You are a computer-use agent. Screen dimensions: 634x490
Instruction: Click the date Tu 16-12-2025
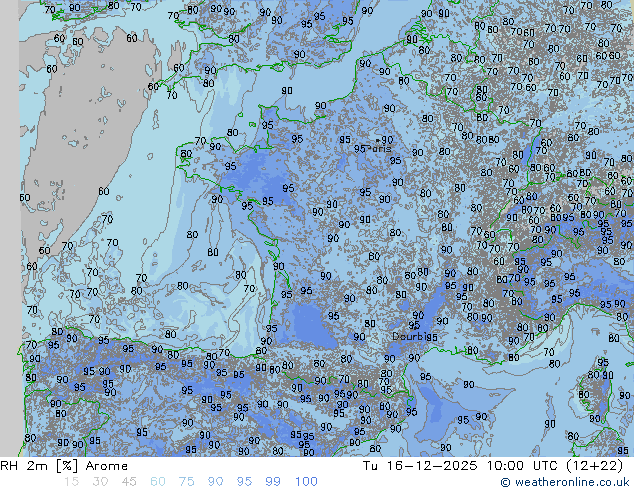420,466
